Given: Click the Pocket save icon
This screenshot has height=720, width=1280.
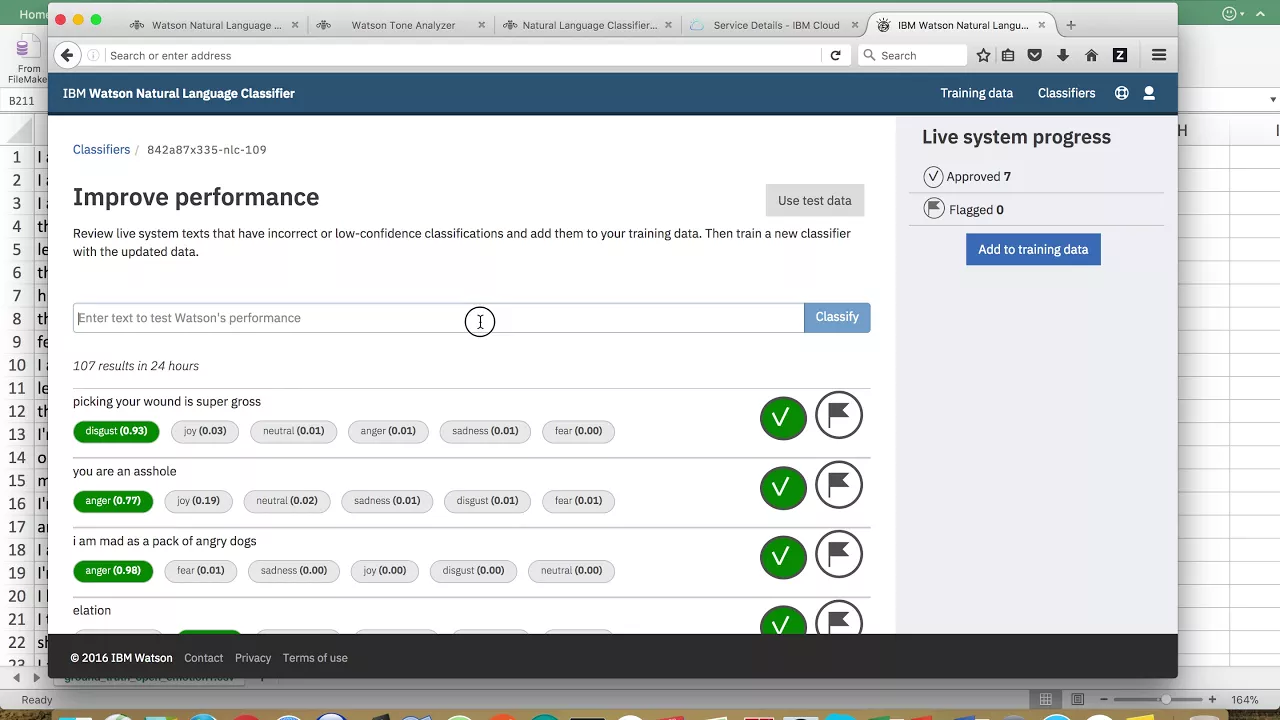Looking at the screenshot, I should point(1035,56).
